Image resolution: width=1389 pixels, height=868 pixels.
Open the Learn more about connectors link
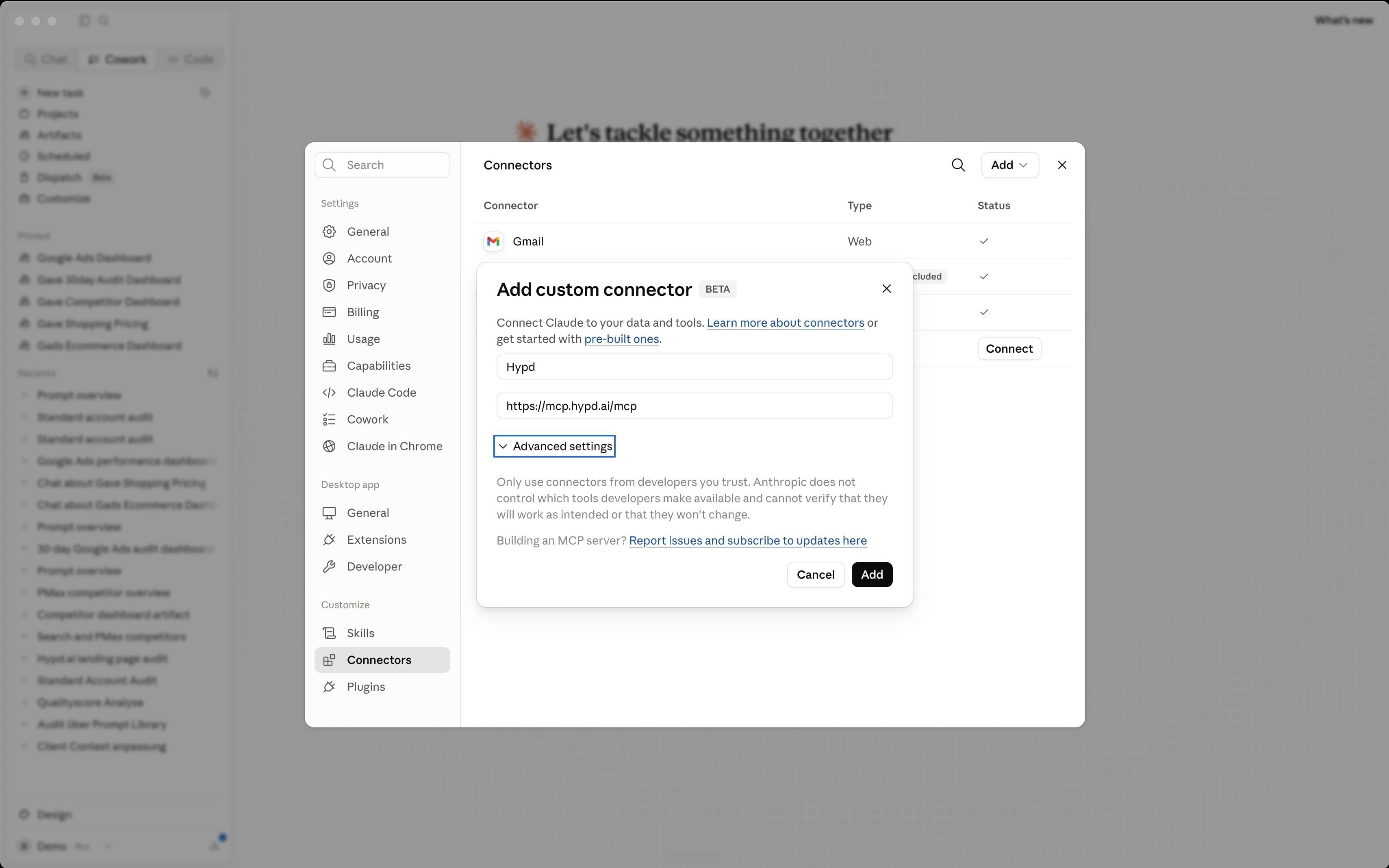point(785,323)
